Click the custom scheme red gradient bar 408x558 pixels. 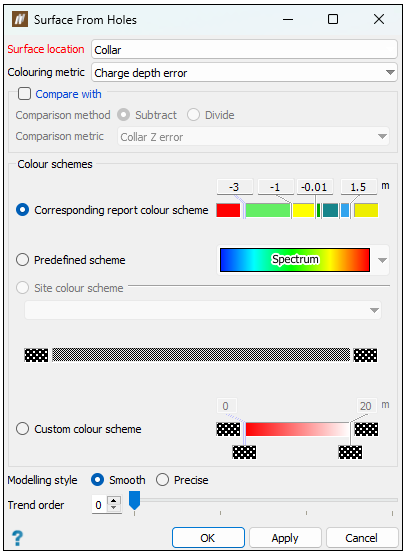[298, 429]
